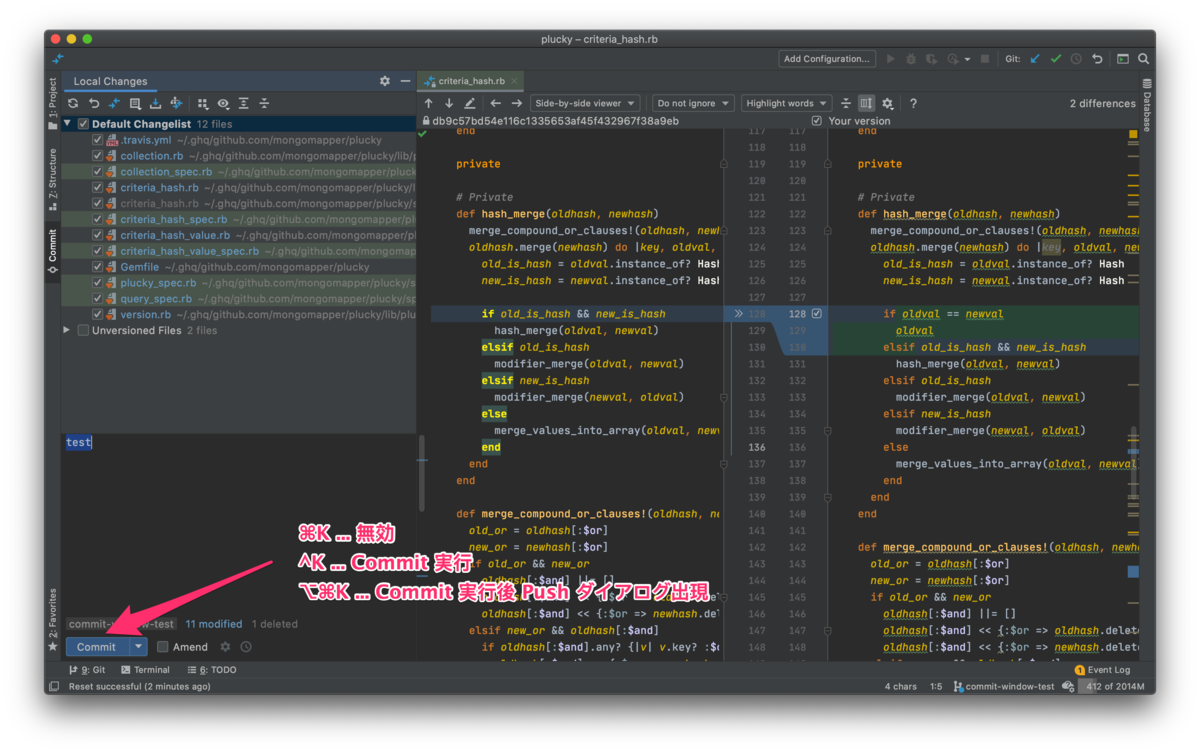Image resolution: width=1200 pixels, height=753 pixels.
Task: Open the TODO tool window tab
Action: click(211, 670)
